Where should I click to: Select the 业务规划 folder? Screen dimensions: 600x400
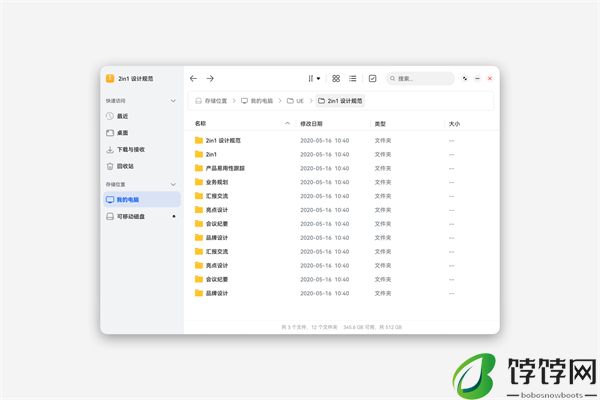click(x=341, y=182)
